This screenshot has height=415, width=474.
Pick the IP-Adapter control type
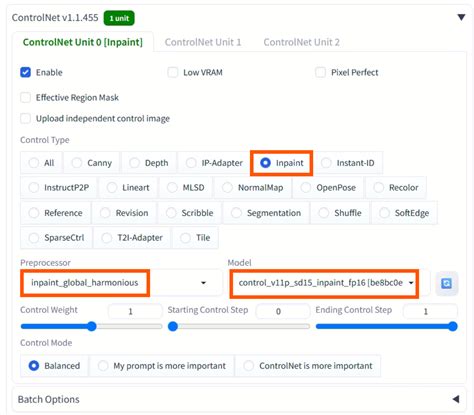pos(214,163)
